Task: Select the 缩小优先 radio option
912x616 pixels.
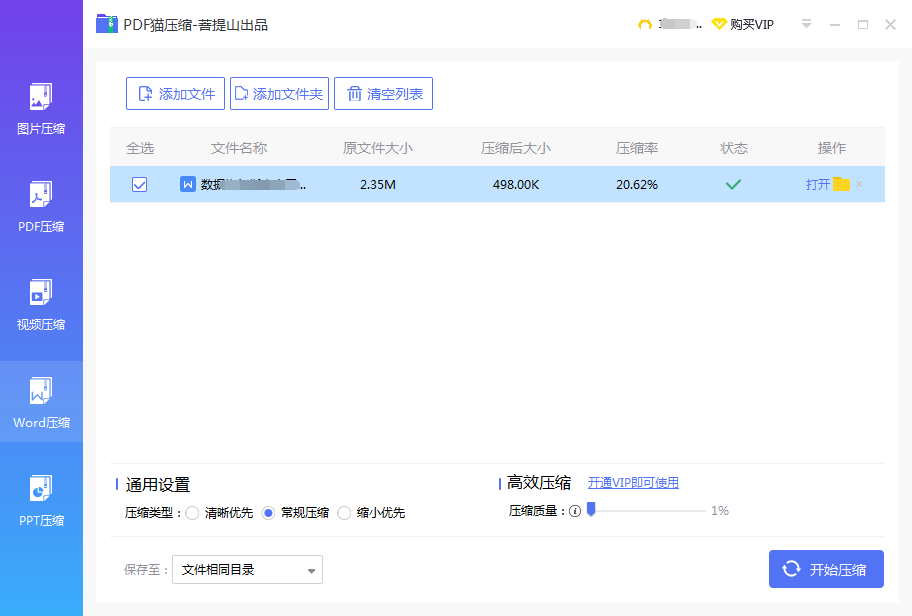Action: click(344, 513)
